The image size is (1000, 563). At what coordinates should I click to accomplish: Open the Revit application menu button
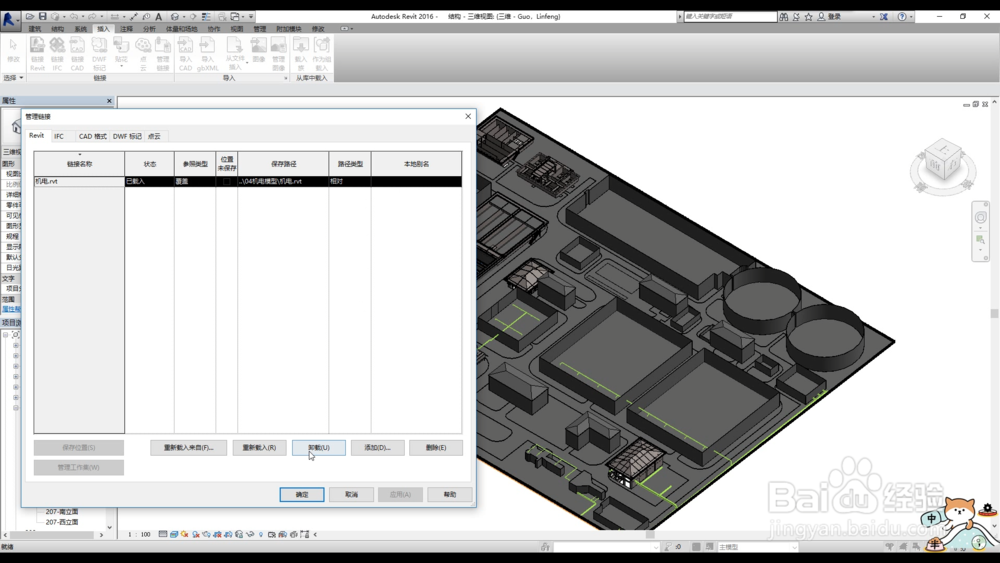tap(9, 18)
